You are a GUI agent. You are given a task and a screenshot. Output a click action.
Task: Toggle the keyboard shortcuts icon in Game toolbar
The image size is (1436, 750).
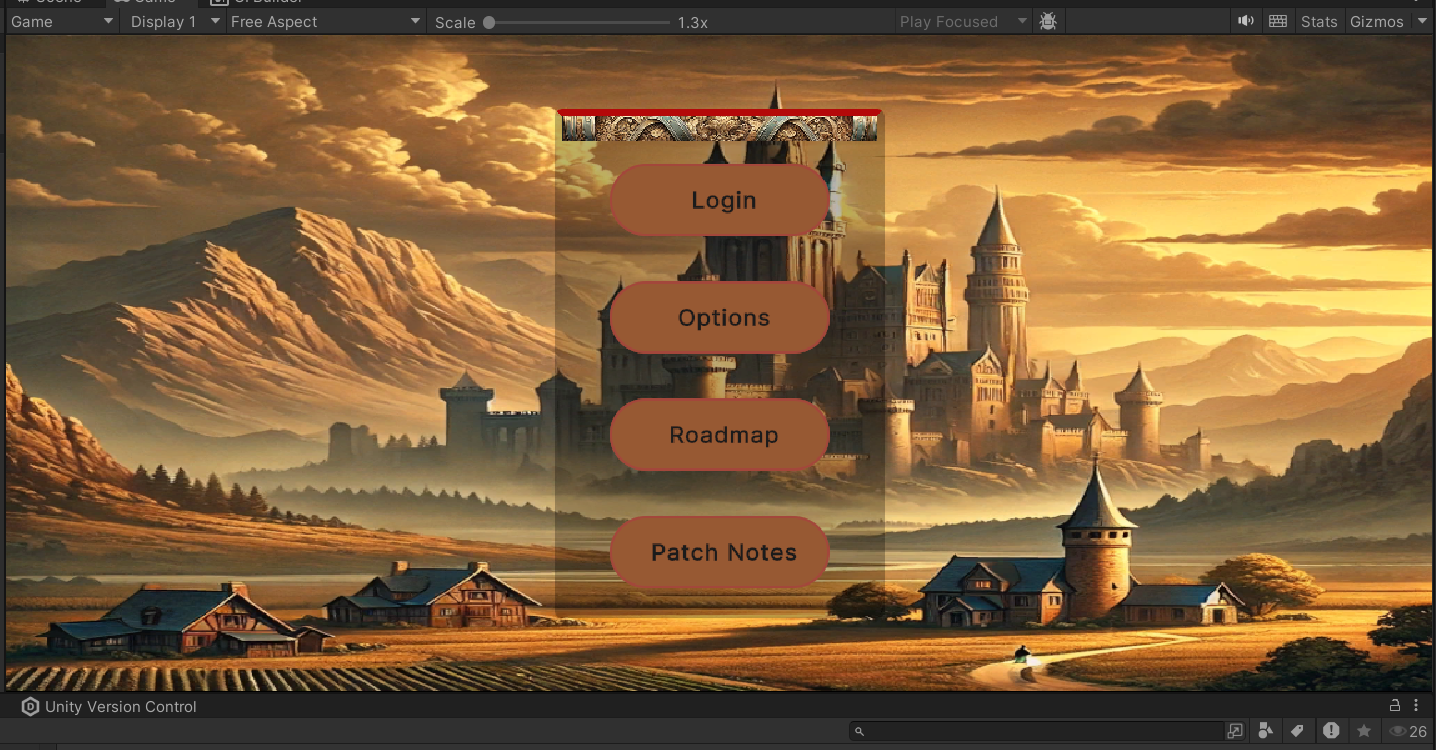coord(1277,21)
